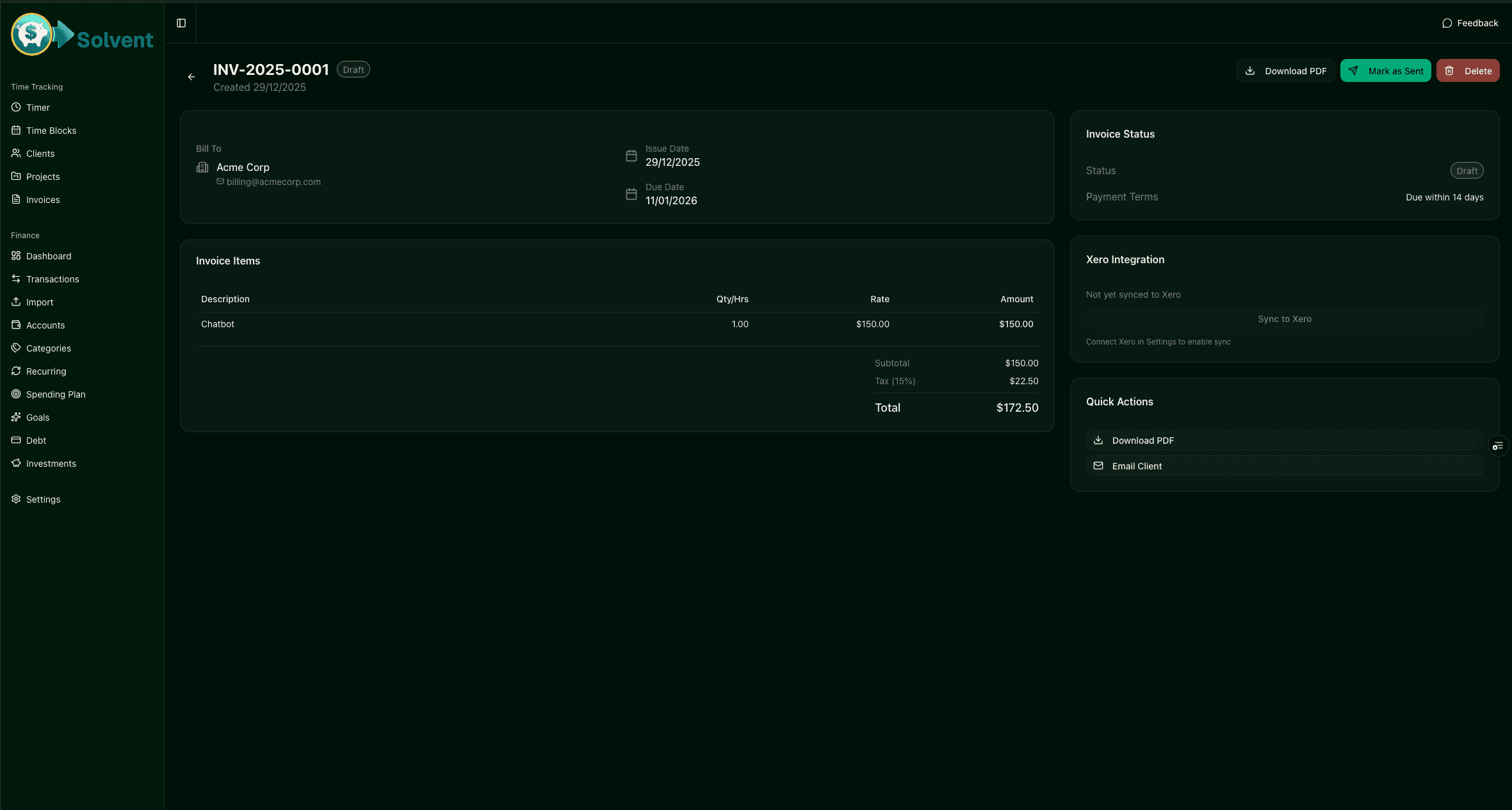Expand the floating panel handle on right edge
This screenshot has height=810, width=1512.
[x=1498, y=445]
